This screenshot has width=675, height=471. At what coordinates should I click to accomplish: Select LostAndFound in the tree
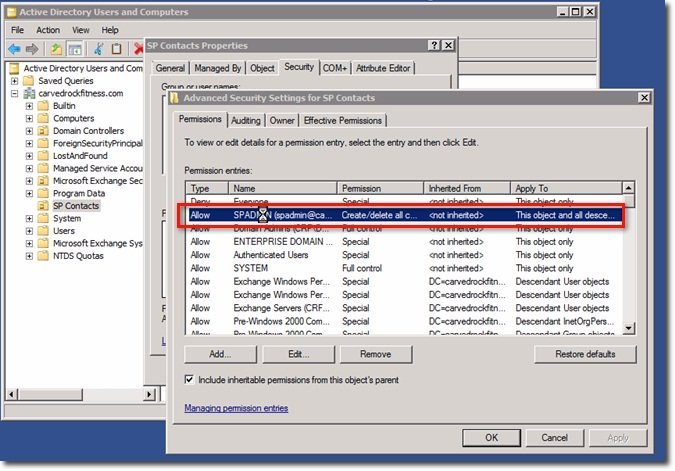(80, 156)
